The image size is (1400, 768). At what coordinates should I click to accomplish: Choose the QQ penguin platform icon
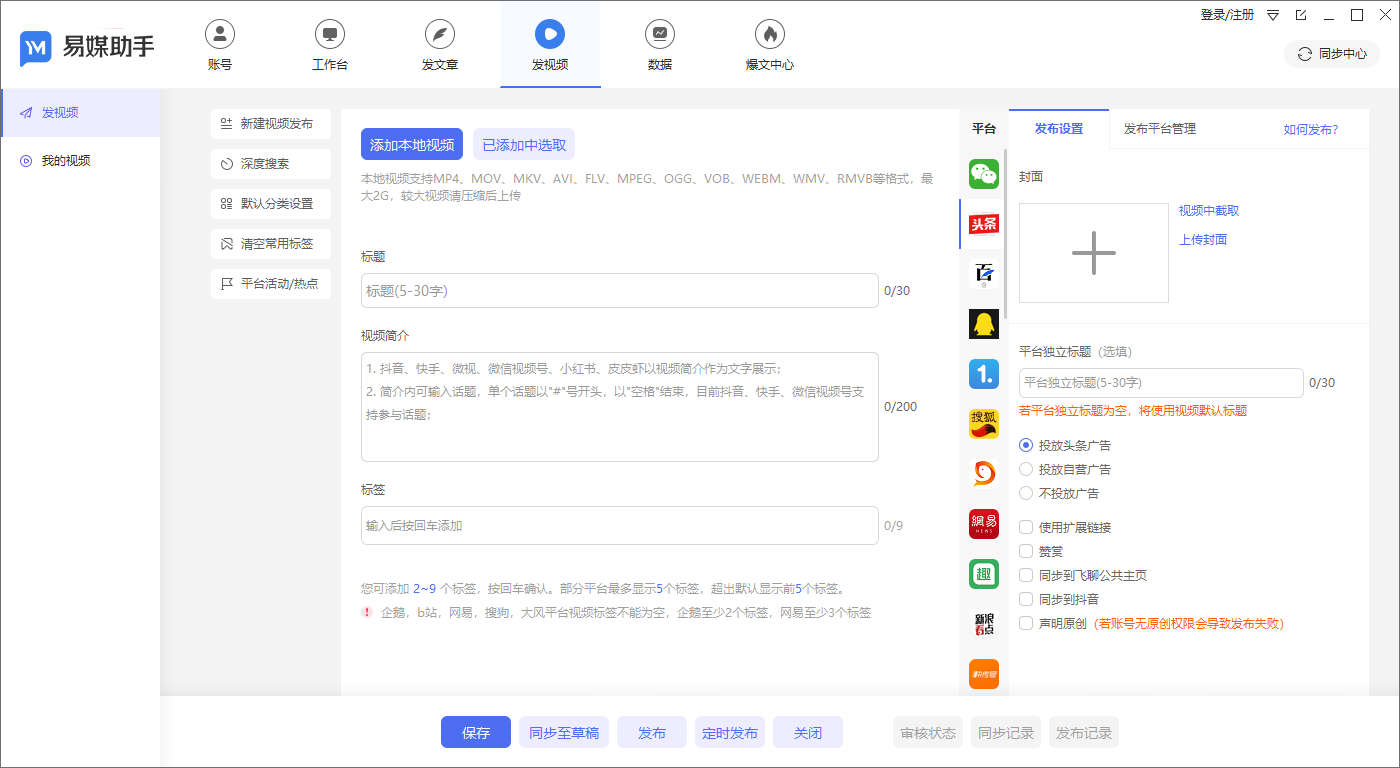pyautogui.click(x=983, y=323)
